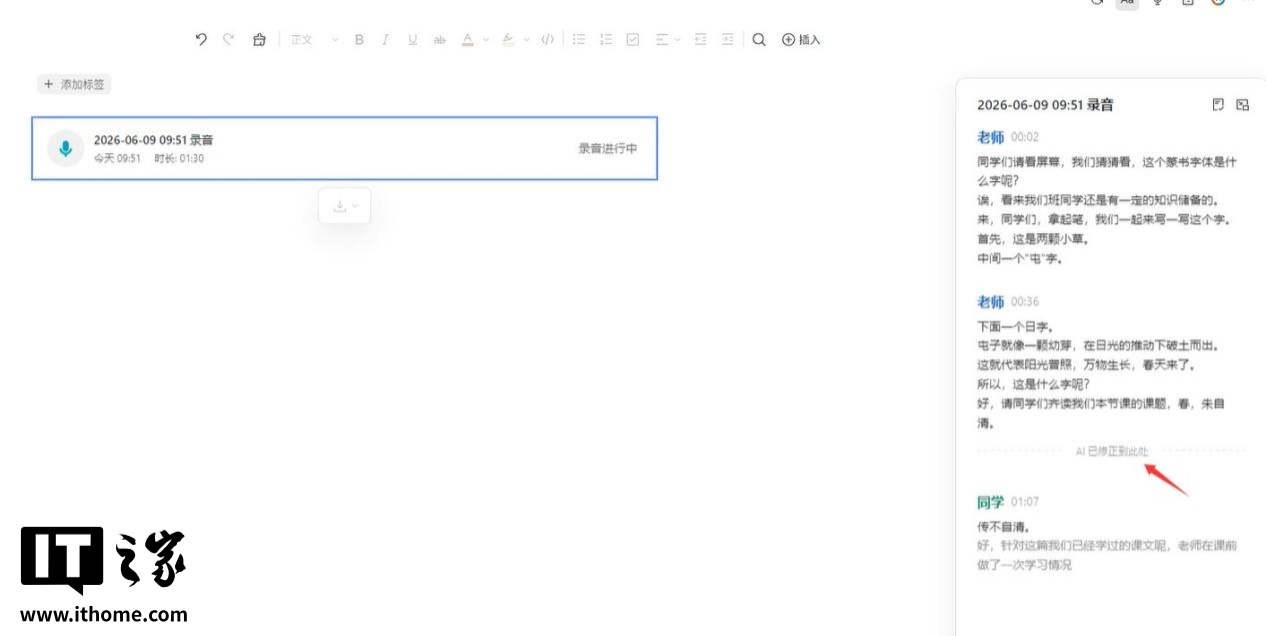Select the 同学 speaker label
Image resolution: width=1266 pixels, height=636 pixels.
(x=990, y=502)
